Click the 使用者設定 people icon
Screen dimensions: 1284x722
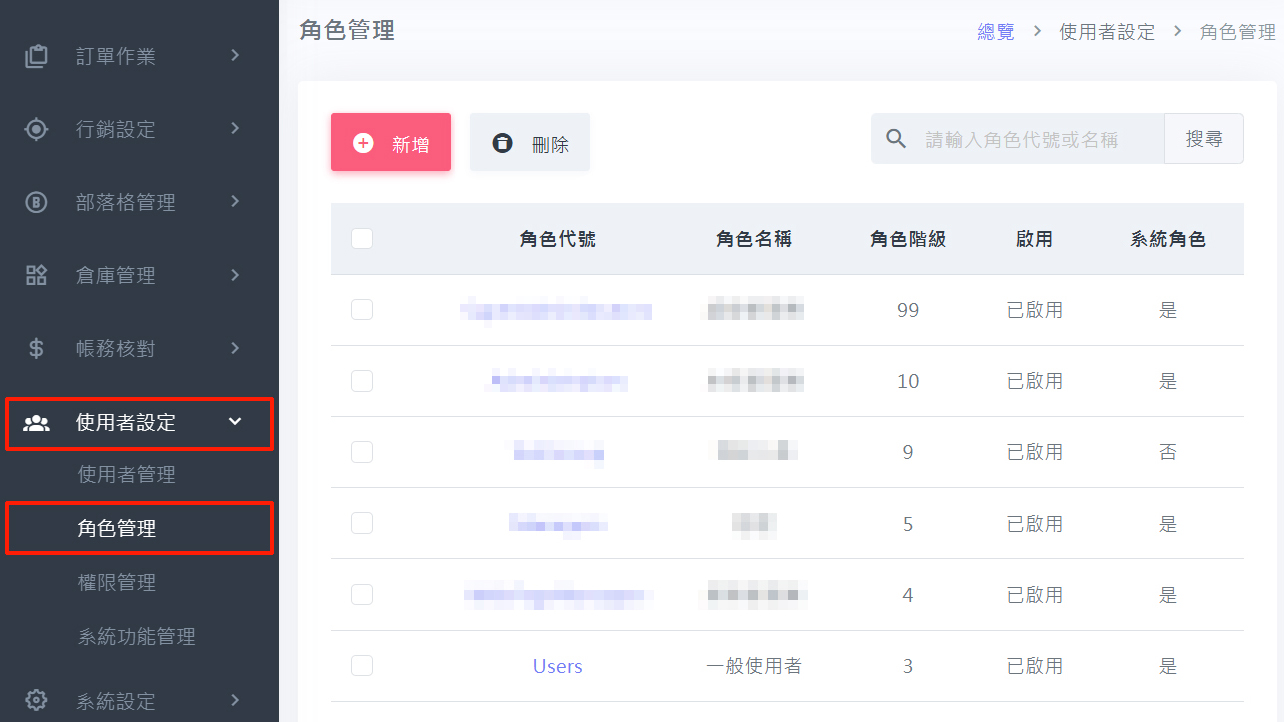[x=36, y=423]
